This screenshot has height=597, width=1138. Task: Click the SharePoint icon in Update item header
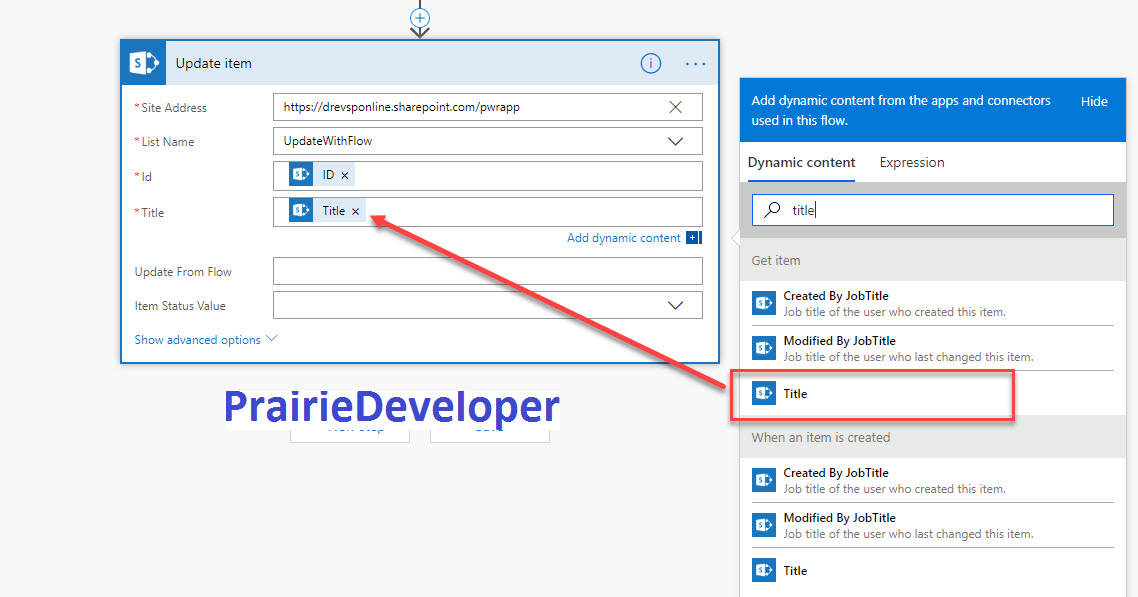point(144,63)
